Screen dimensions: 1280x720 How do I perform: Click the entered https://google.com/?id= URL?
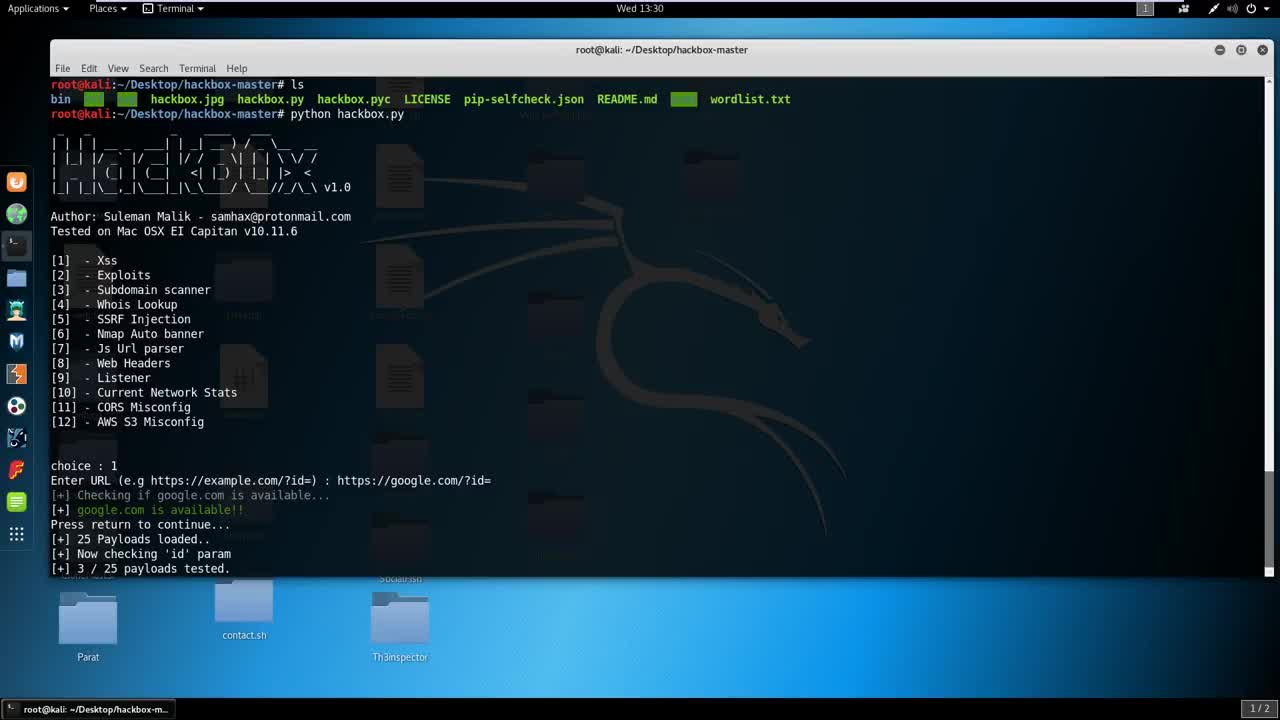414,481
